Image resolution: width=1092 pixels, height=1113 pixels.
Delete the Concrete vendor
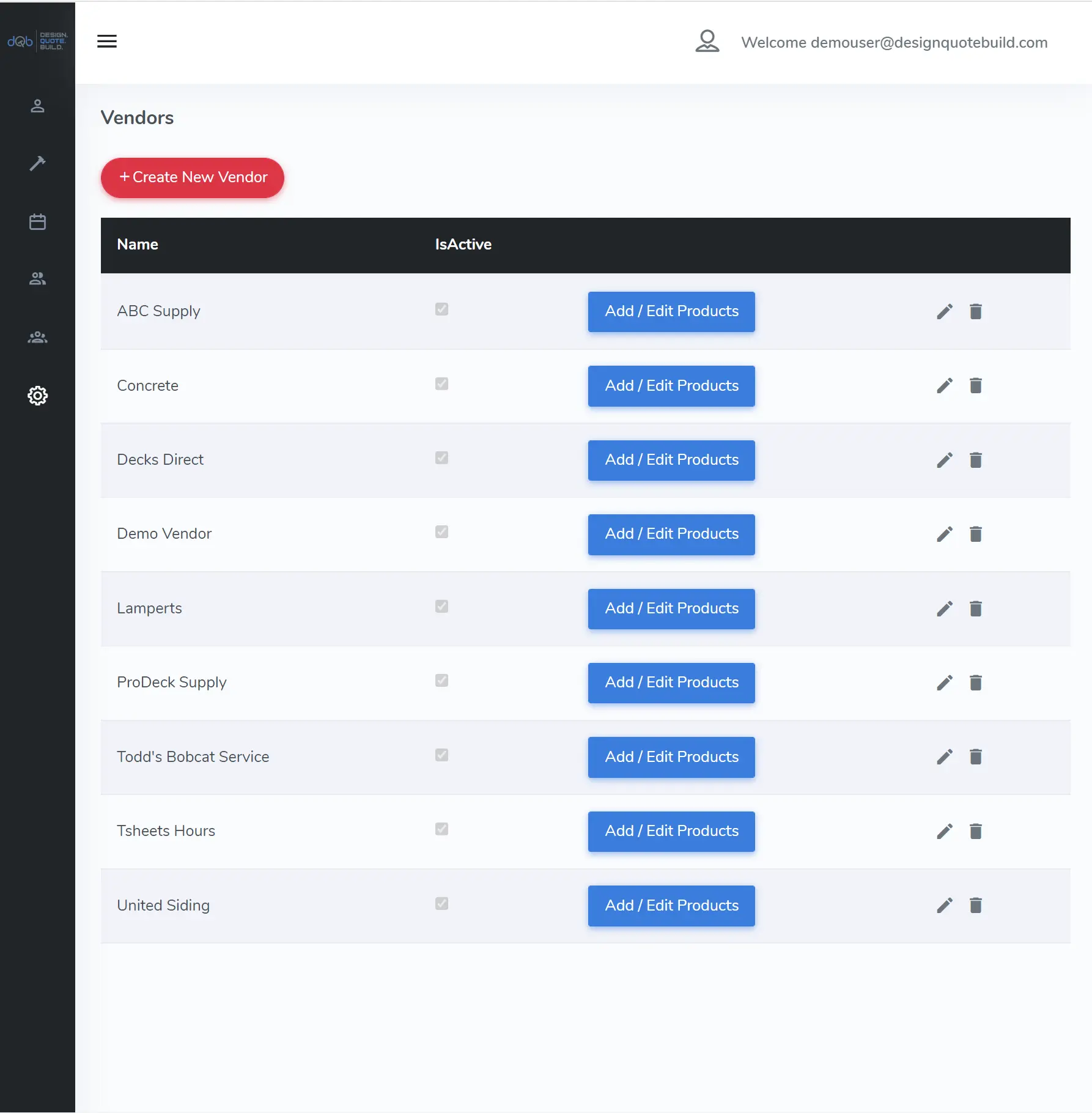tap(976, 385)
